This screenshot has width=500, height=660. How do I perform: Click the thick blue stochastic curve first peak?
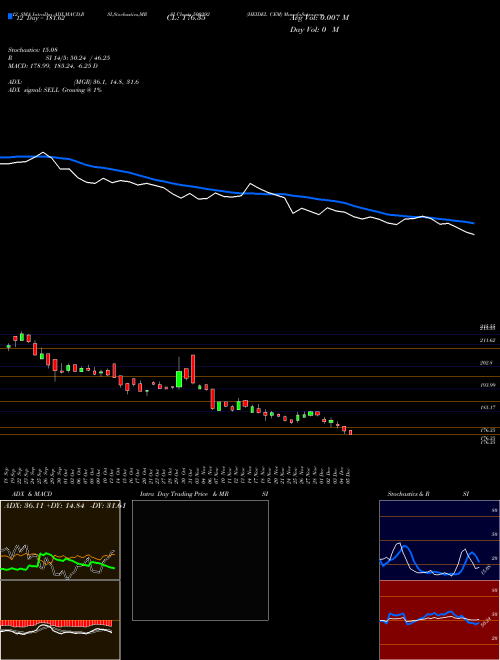click(x=405, y=547)
